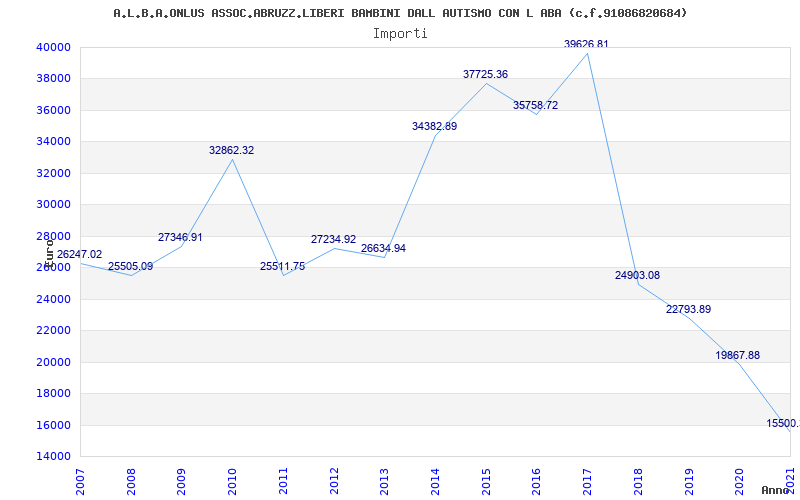Click the 2011 x-axis year label
This screenshot has width=800, height=500.
point(283,482)
